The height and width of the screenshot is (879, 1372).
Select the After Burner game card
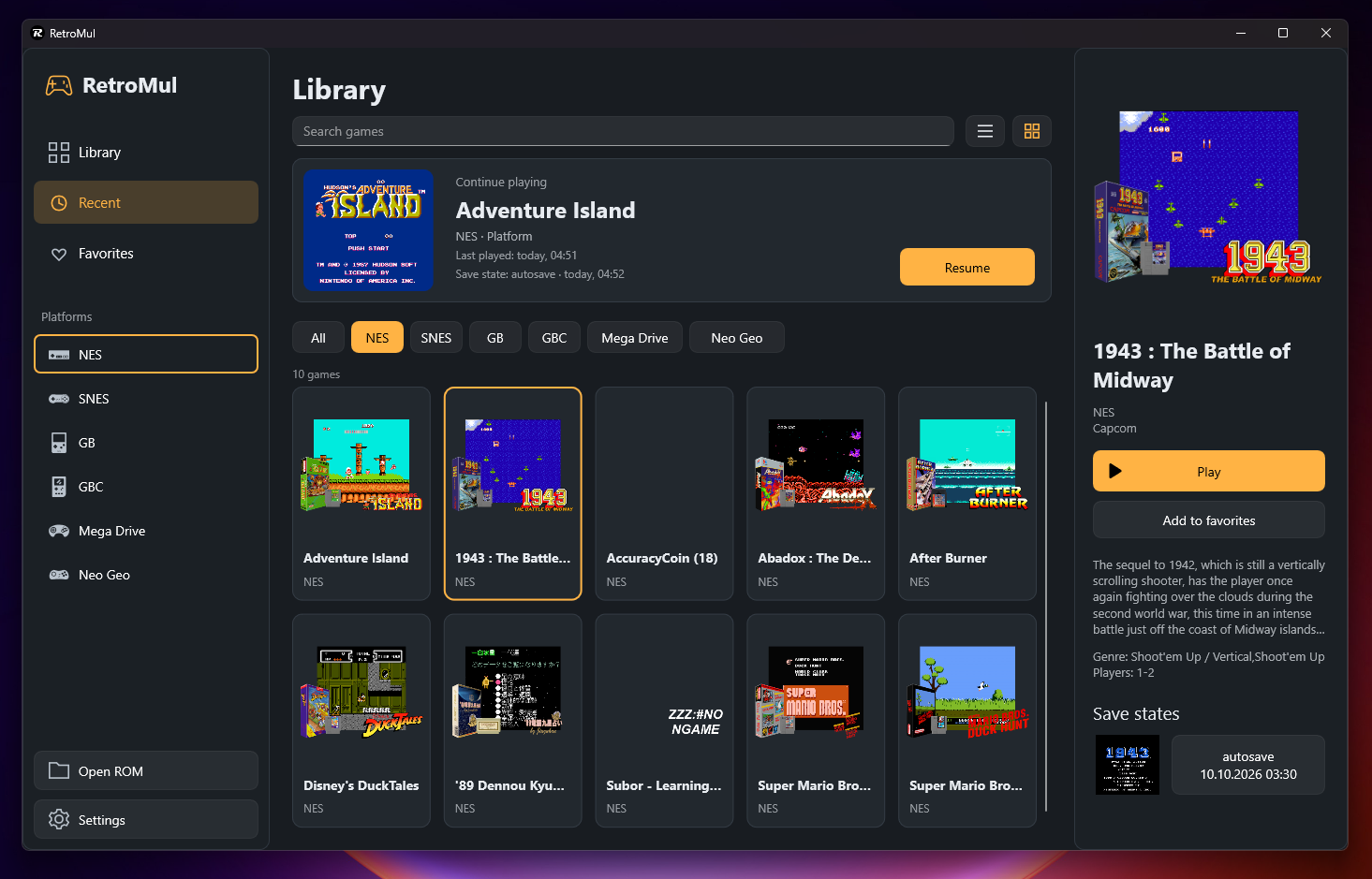point(967,493)
